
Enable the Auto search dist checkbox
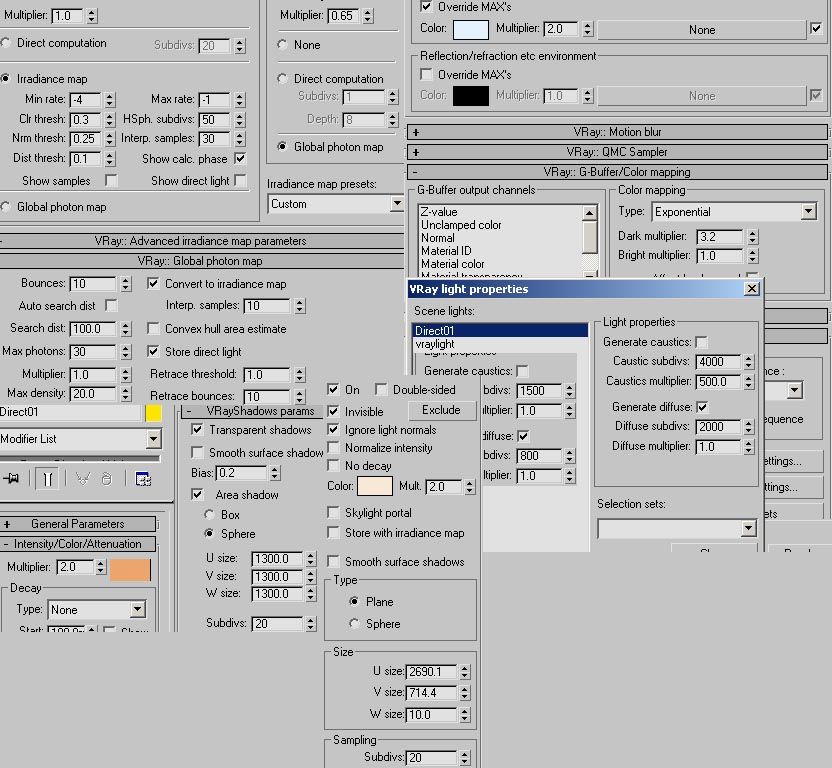[110, 305]
